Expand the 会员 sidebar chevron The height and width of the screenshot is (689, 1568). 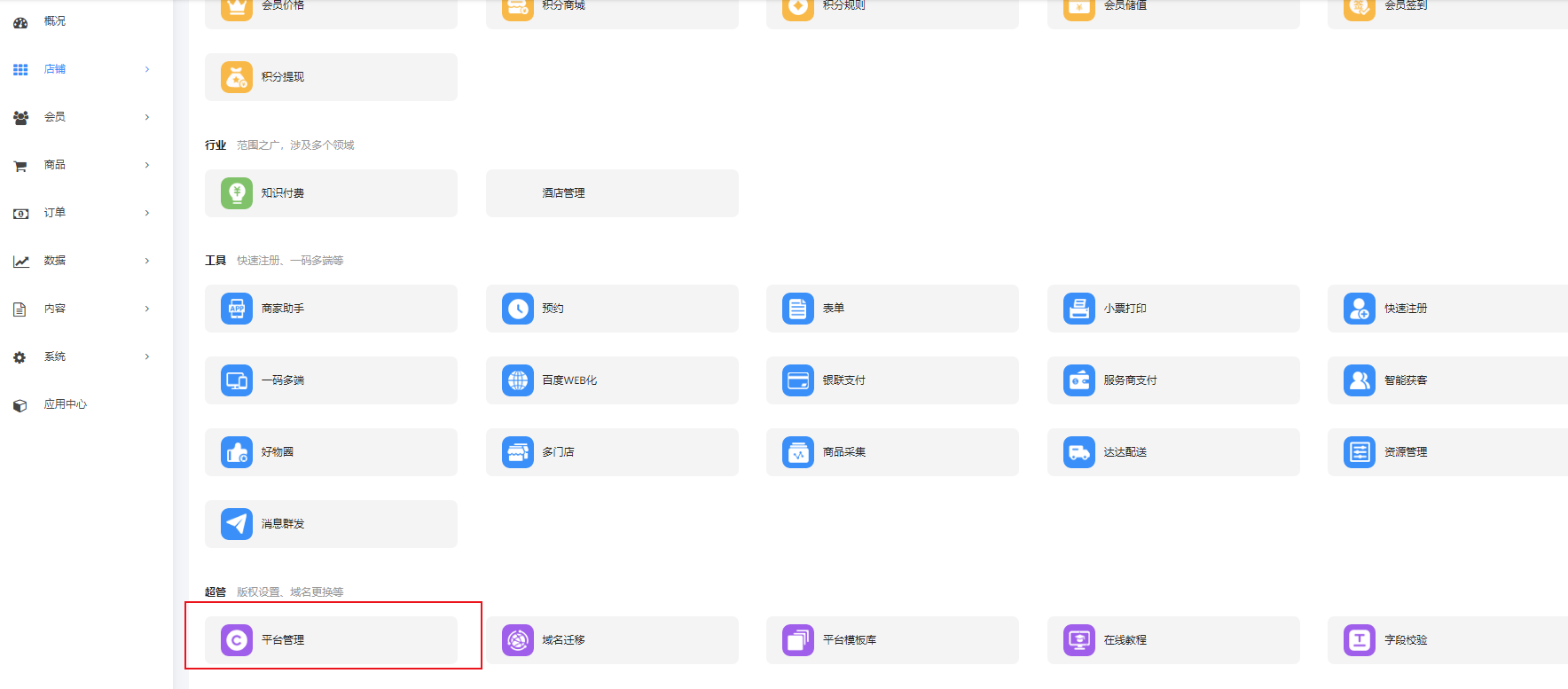click(147, 117)
